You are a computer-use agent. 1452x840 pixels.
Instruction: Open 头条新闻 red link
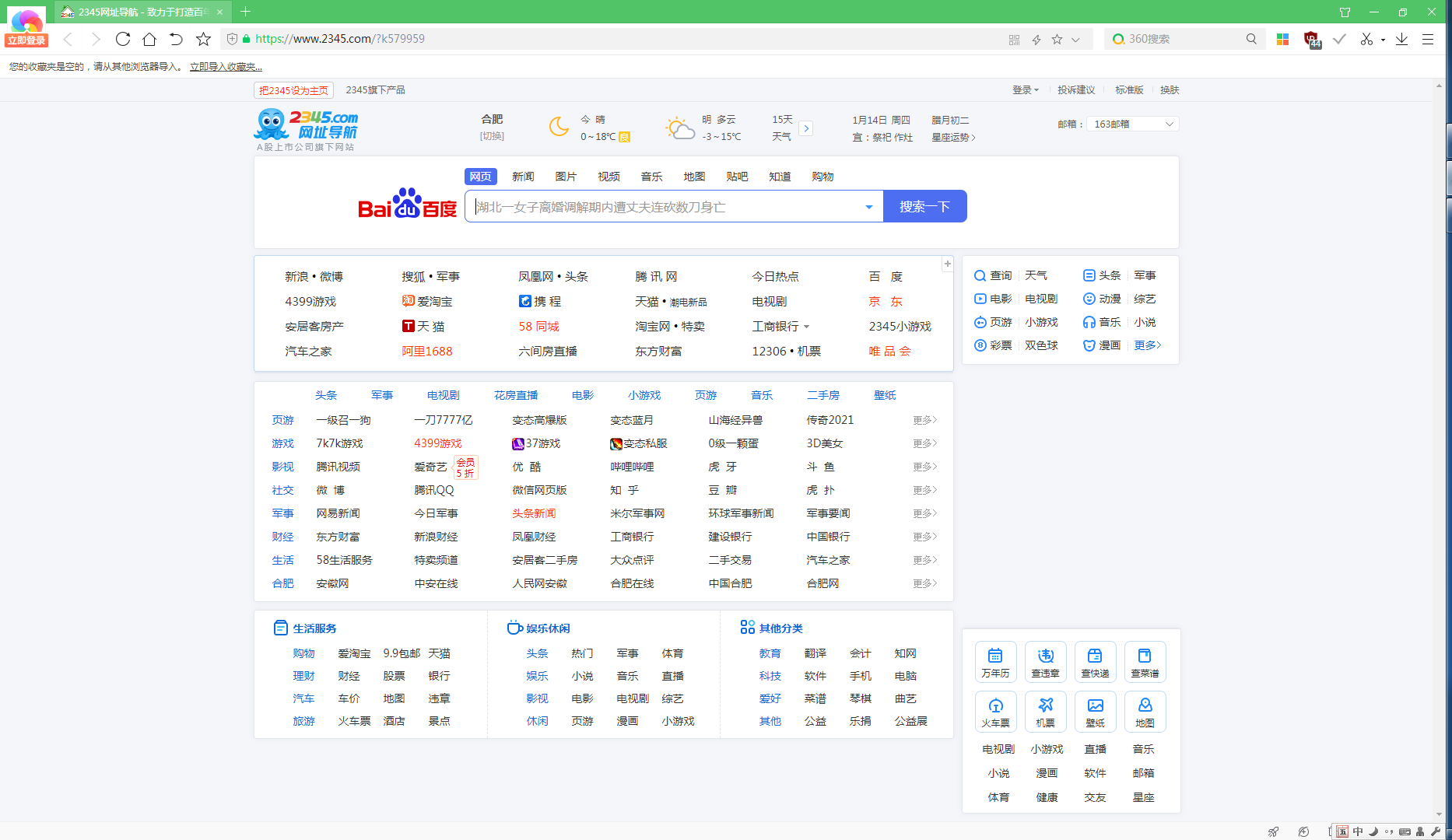(534, 513)
